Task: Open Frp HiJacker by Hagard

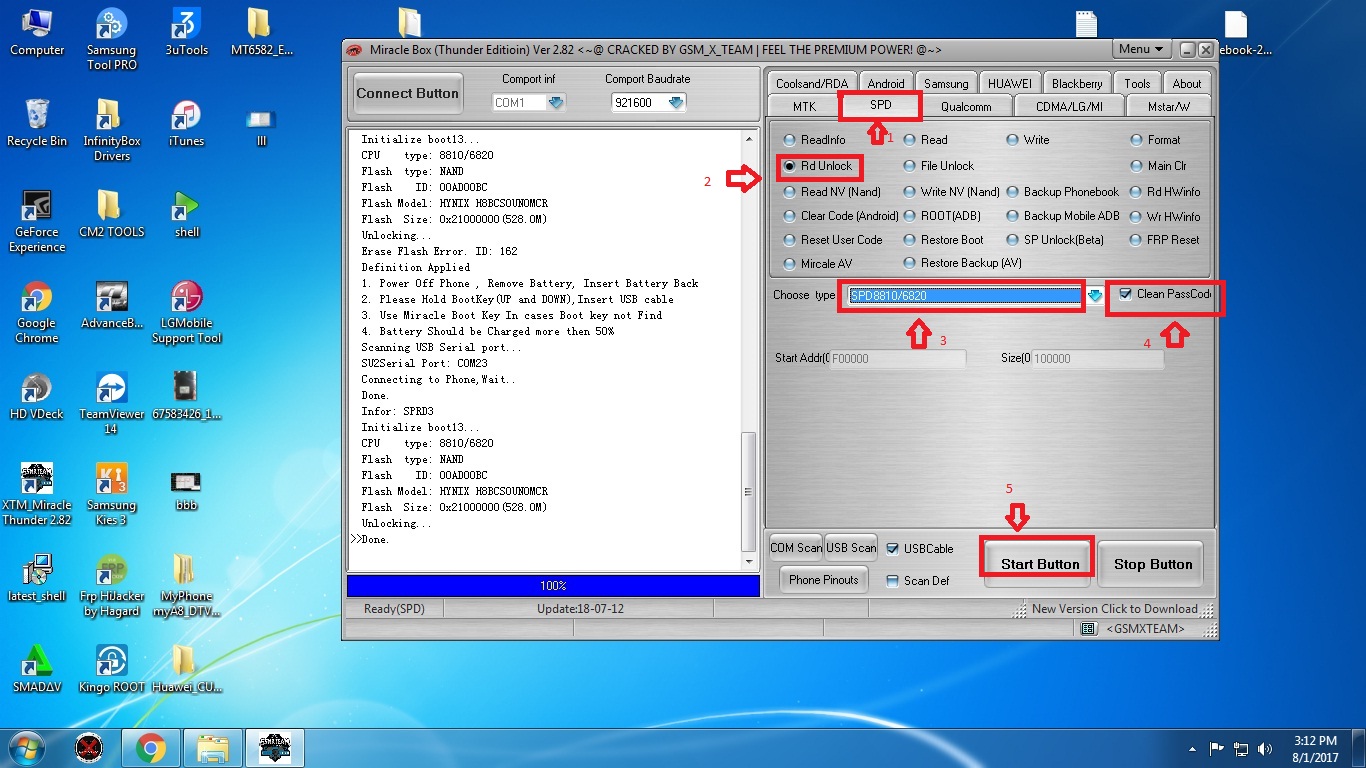Action: coord(112,585)
